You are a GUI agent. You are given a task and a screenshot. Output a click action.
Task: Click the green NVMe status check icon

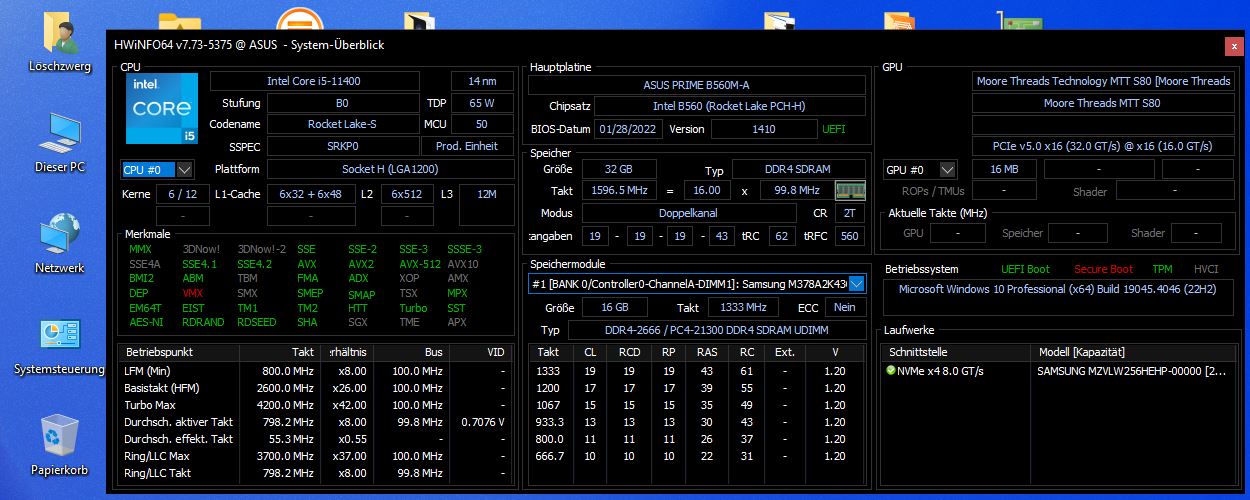pyautogui.click(x=891, y=370)
